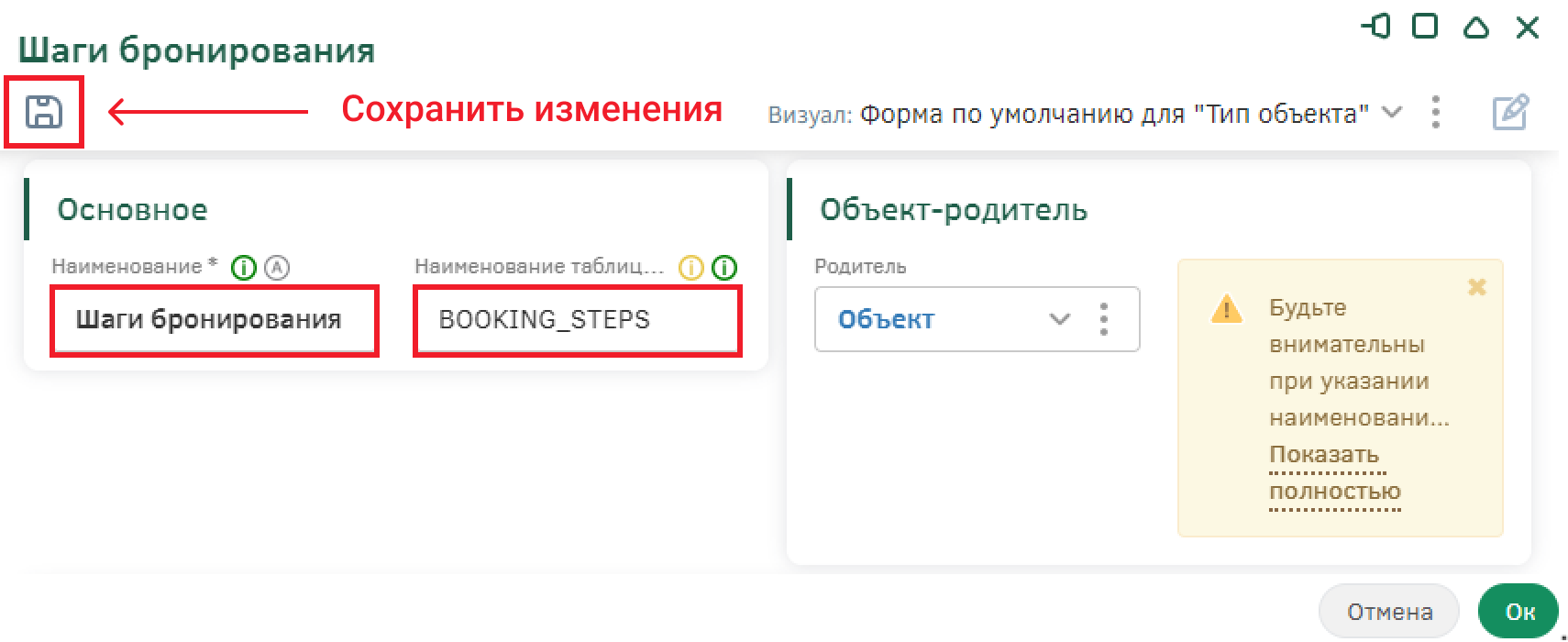Click the save changes floppy disk icon
The width and height of the screenshot is (1568, 642).
[x=44, y=112]
